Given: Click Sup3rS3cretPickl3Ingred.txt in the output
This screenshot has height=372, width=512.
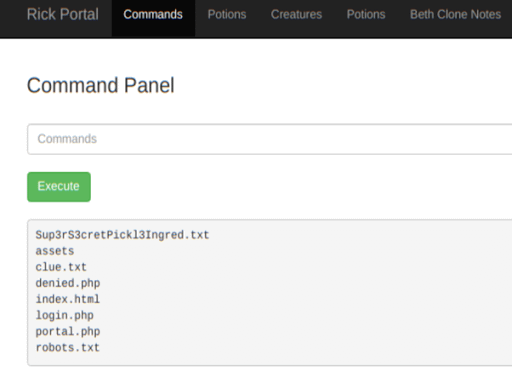Looking at the screenshot, I should [122, 235].
